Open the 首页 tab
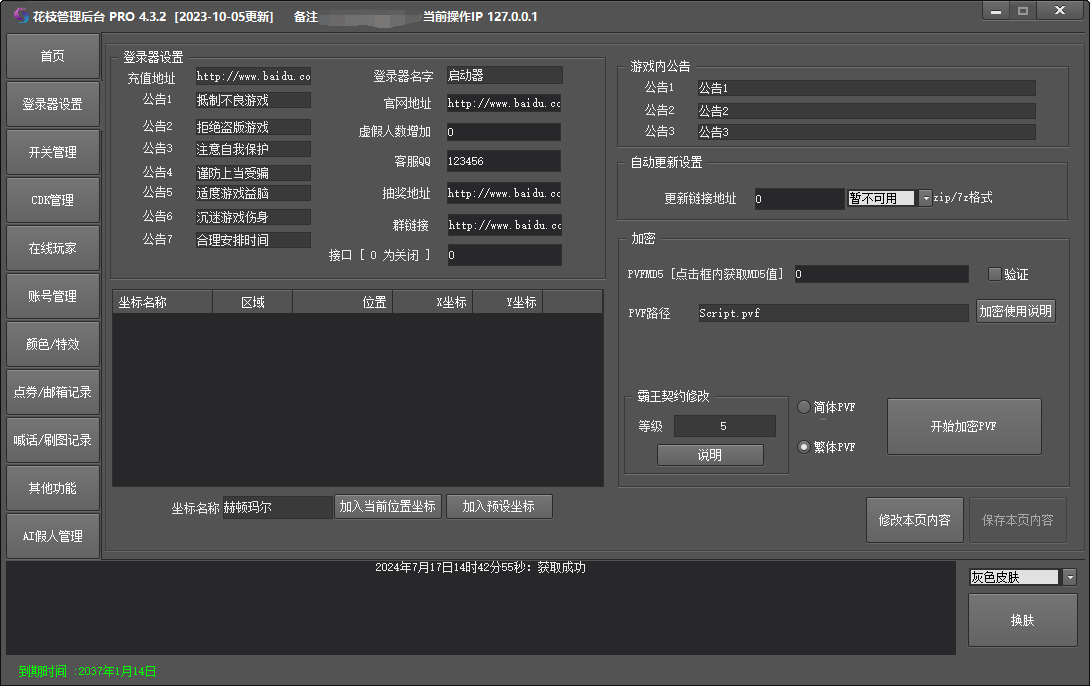This screenshot has width=1090, height=686. [x=53, y=57]
